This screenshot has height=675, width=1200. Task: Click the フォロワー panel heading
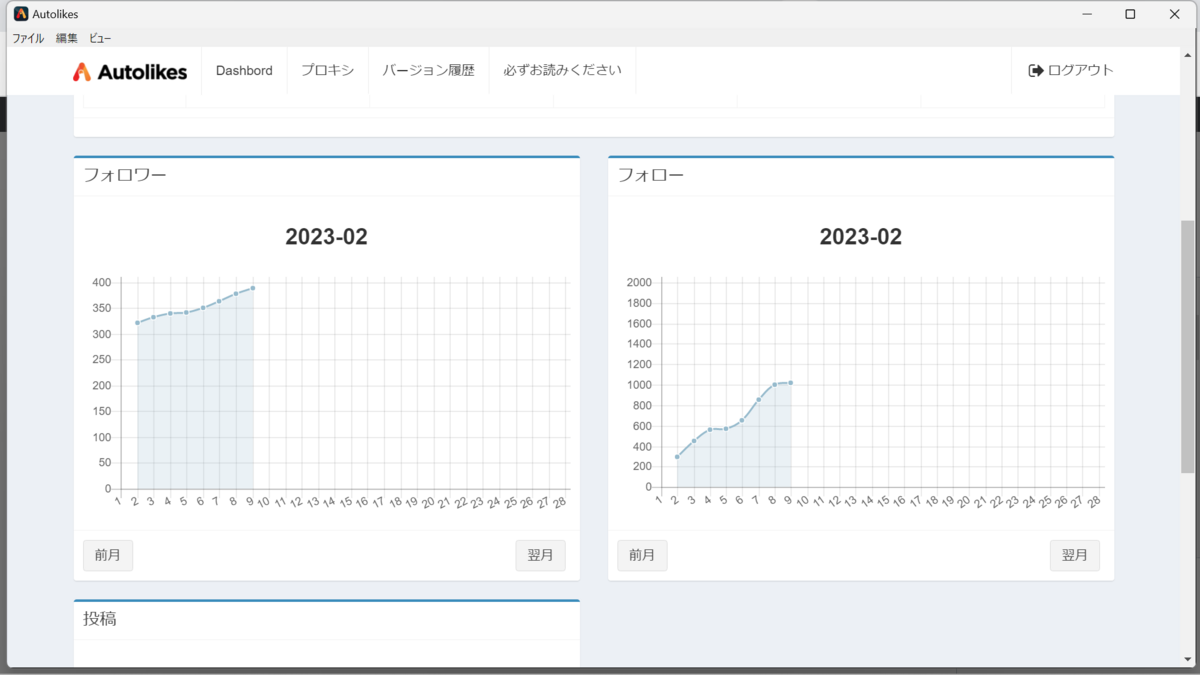click(x=125, y=175)
